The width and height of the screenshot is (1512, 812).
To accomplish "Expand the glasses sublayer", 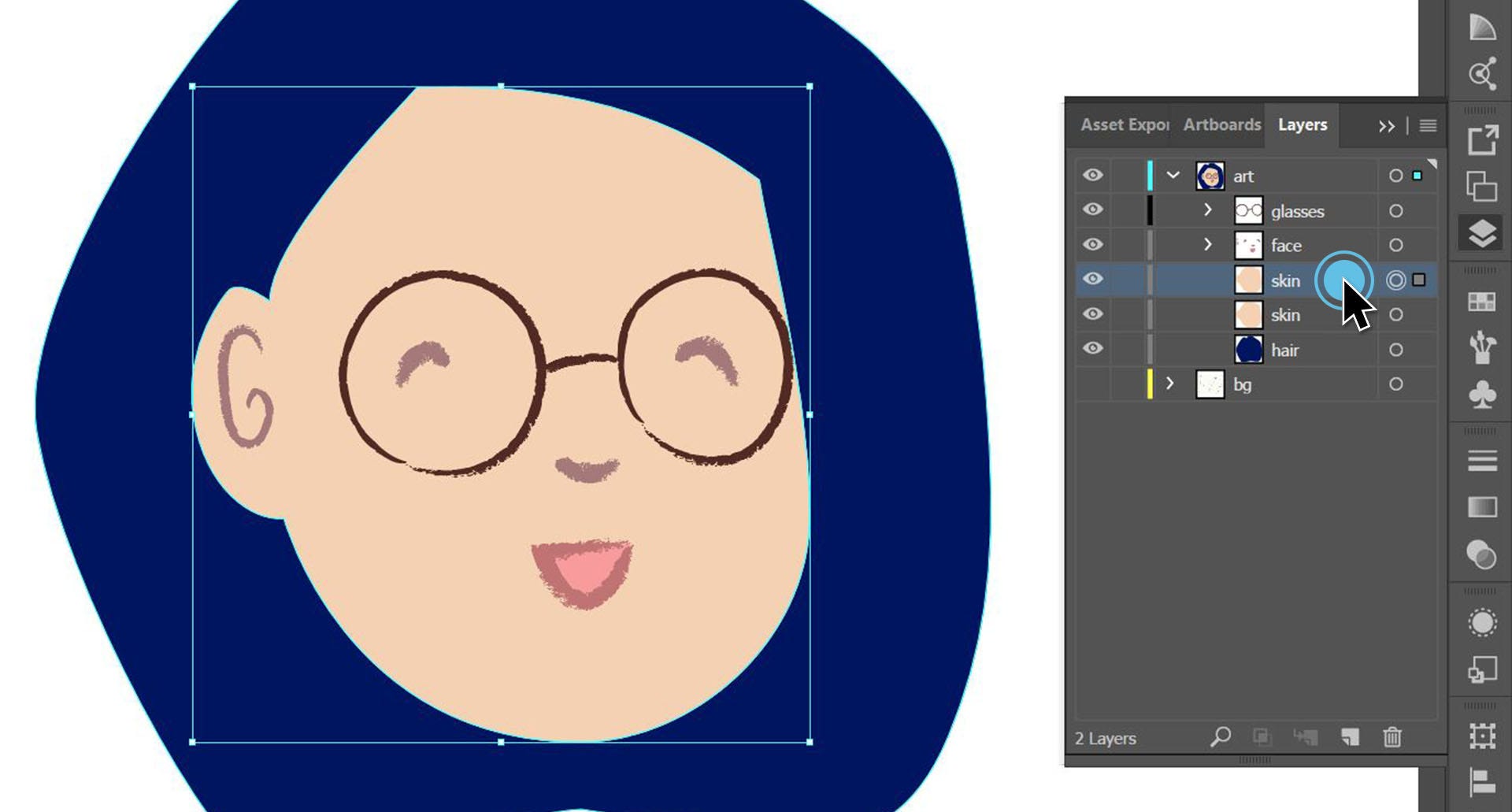I will click(1210, 210).
